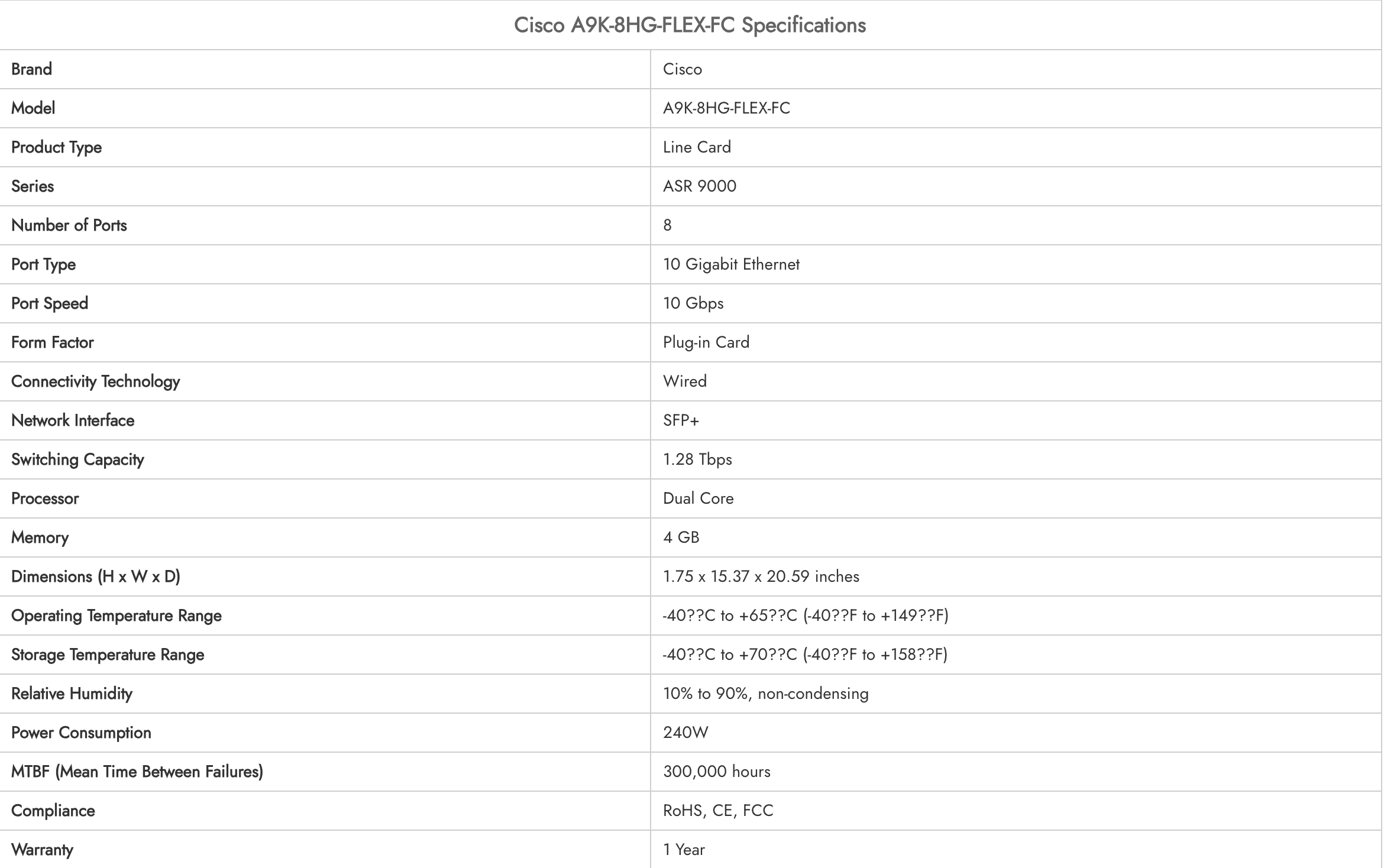
Task: Click the Operating Temperature Range label
Action: click(117, 616)
